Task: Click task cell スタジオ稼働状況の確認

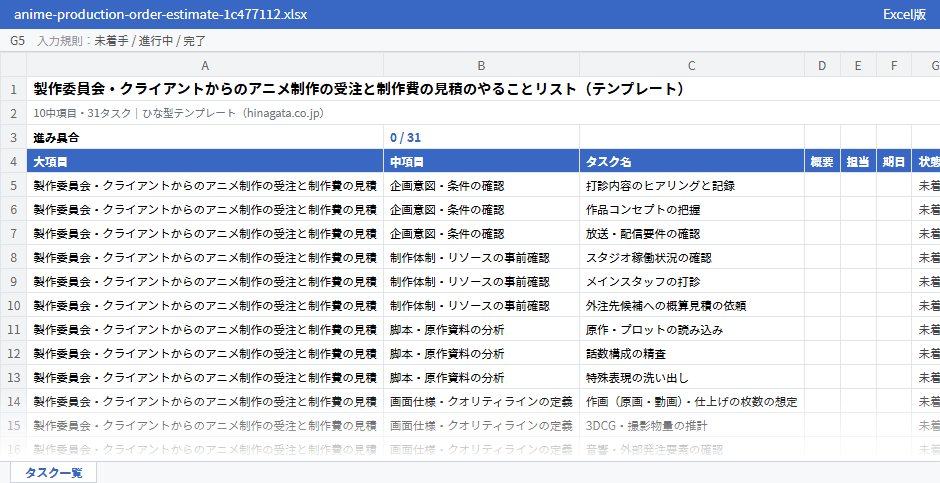Action: pyautogui.click(x=692, y=257)
